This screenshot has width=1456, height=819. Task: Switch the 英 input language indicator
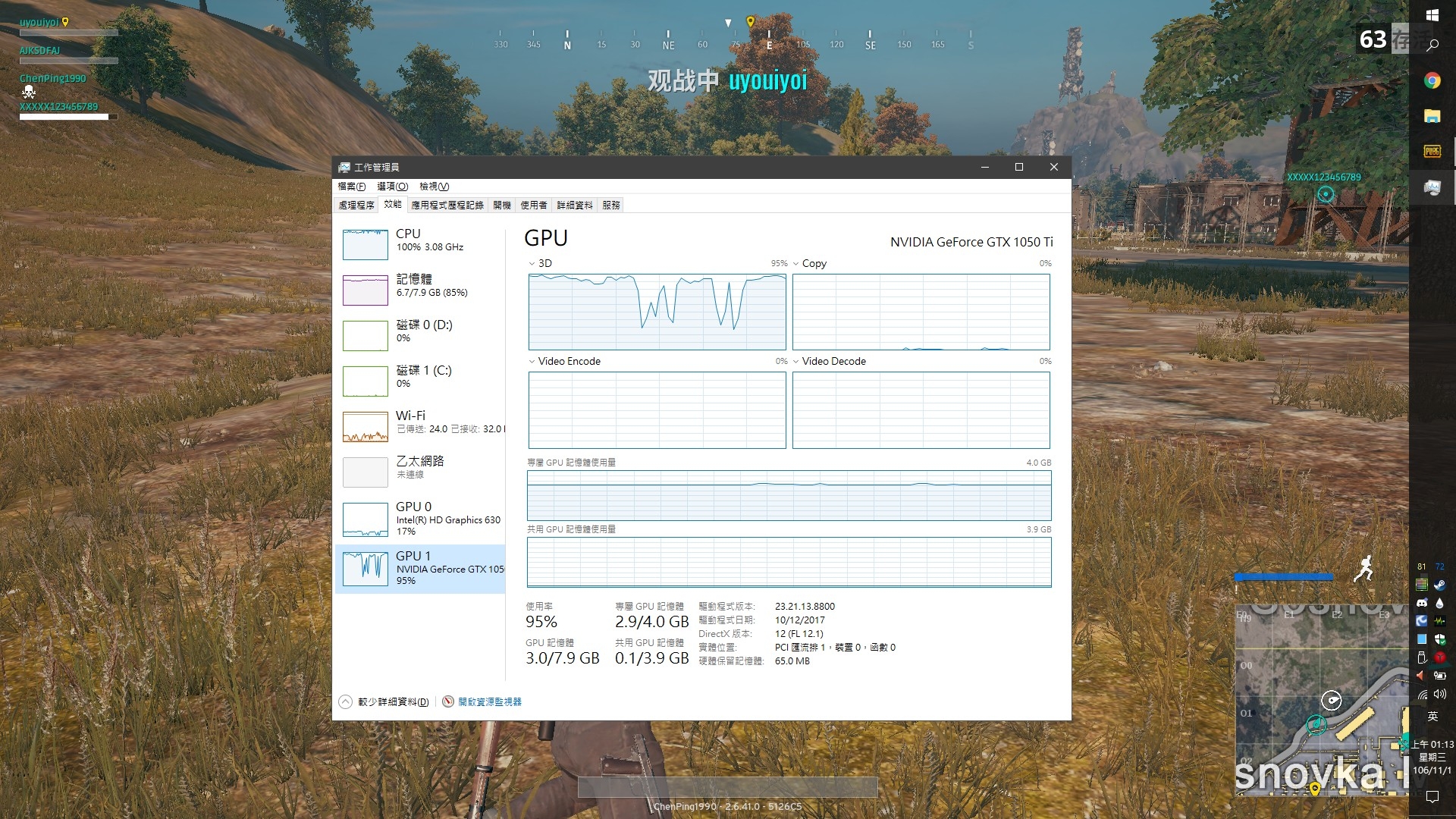point(1432,716)
